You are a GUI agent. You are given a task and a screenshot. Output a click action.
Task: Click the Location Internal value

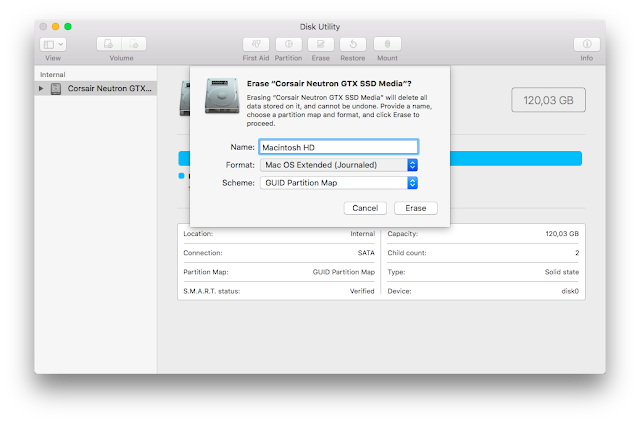pyautogui.click(x=362, y=234)
